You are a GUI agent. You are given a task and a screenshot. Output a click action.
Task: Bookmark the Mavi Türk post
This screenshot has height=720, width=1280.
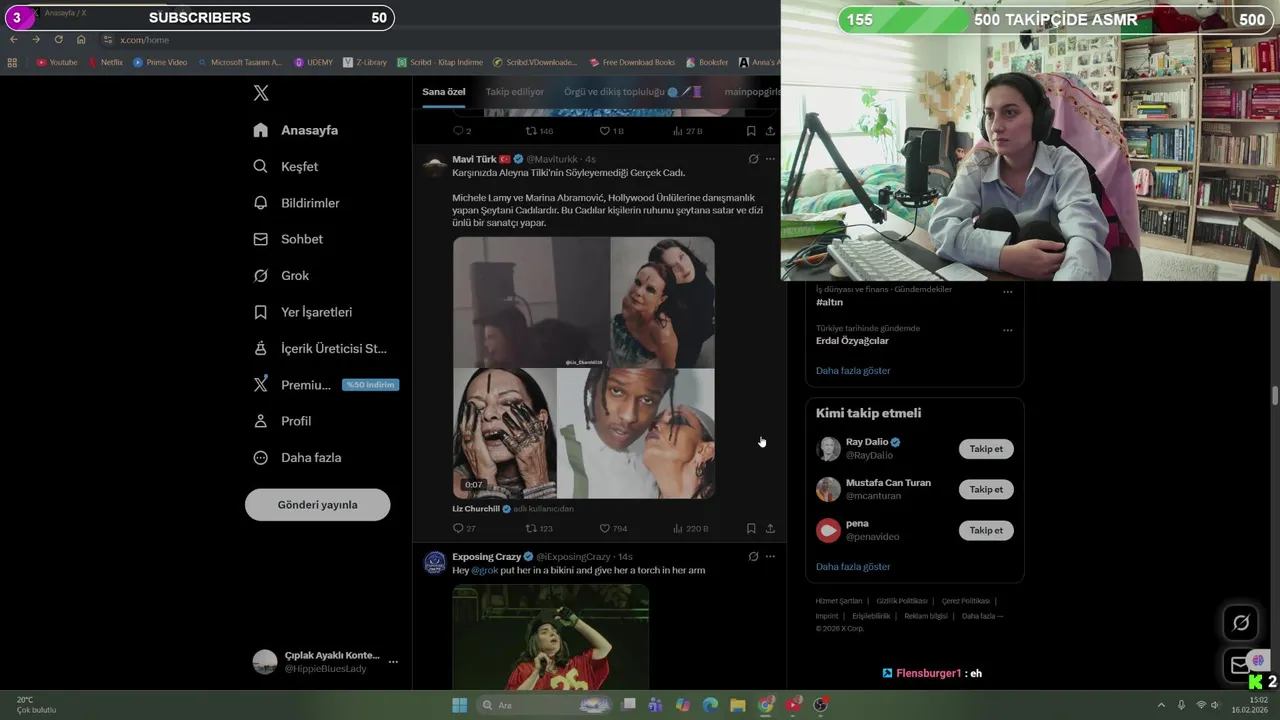tap(751, 528)
